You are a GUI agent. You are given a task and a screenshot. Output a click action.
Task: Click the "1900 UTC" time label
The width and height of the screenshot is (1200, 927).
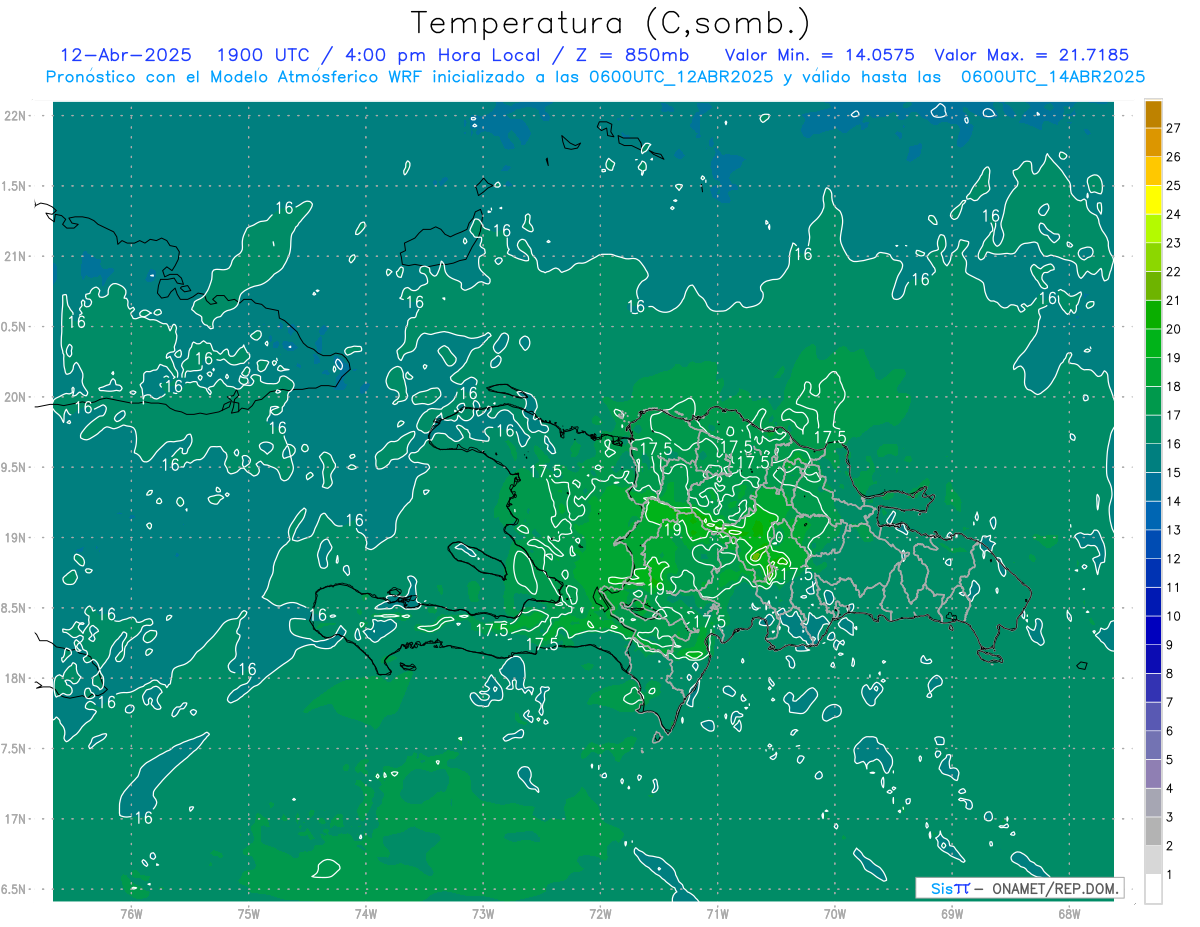262,55
